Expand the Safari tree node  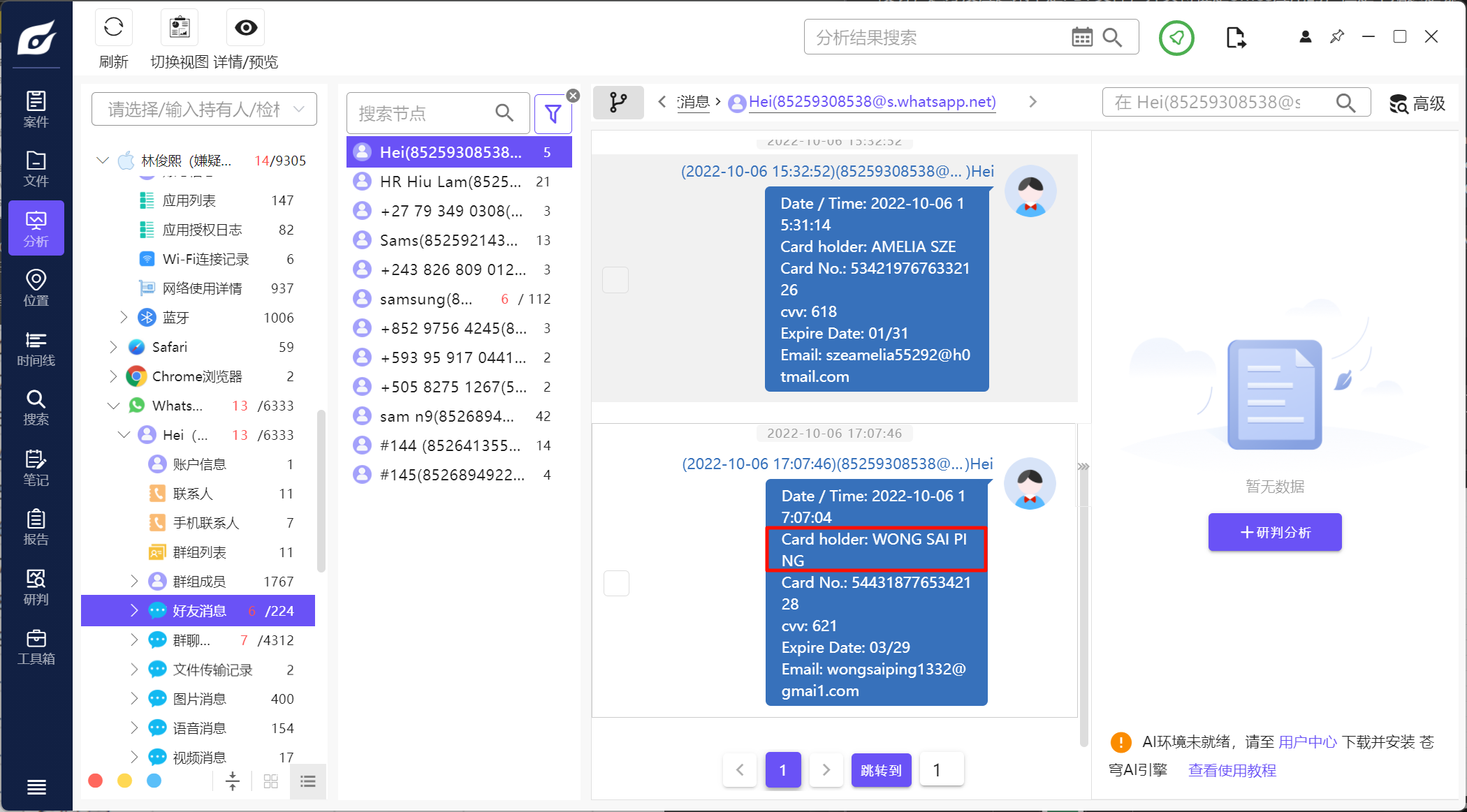point(113,347)
